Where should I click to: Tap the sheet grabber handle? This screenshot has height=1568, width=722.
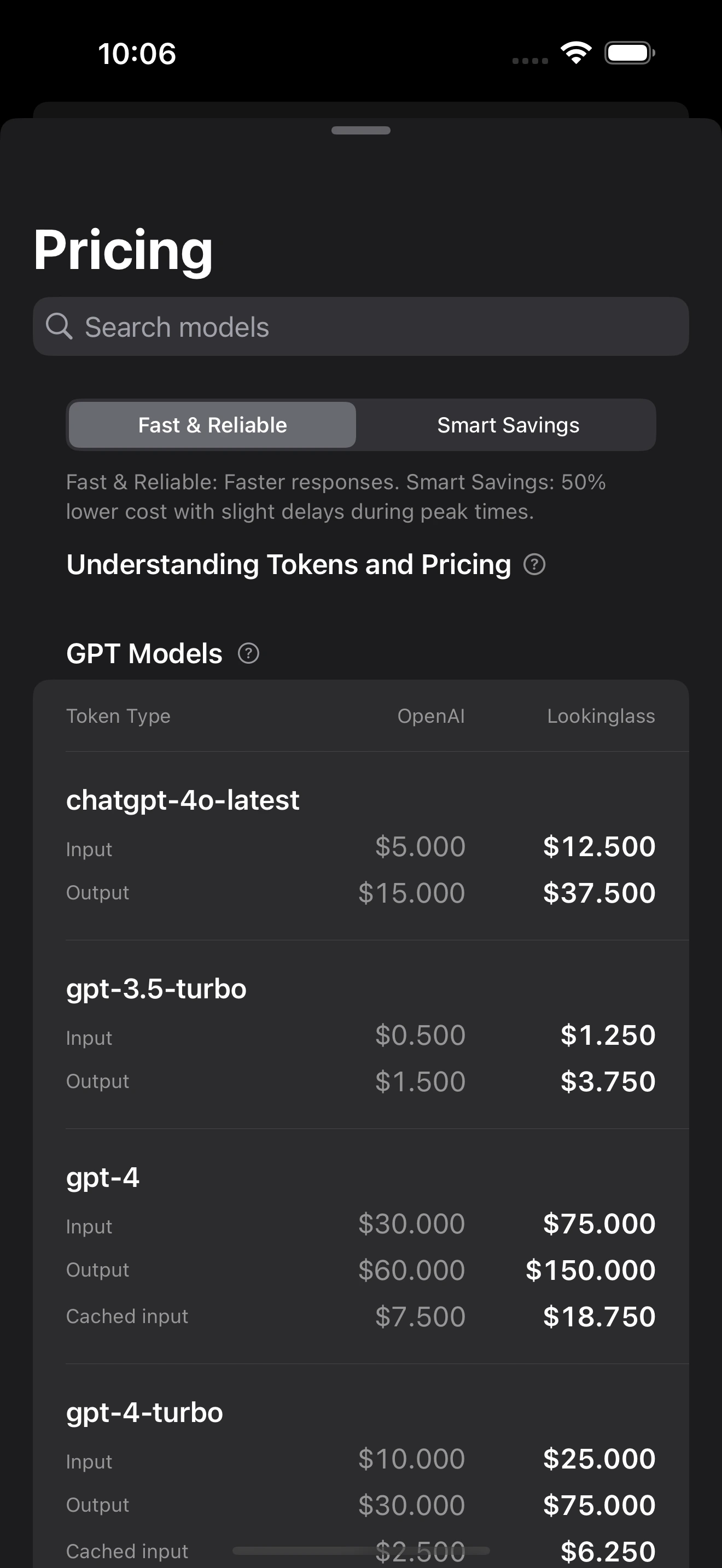coord(361,130)
